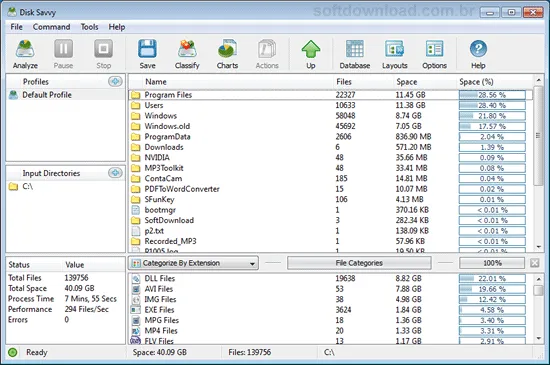Sort by the Space column header
The image size is (550, 365).
407,82
